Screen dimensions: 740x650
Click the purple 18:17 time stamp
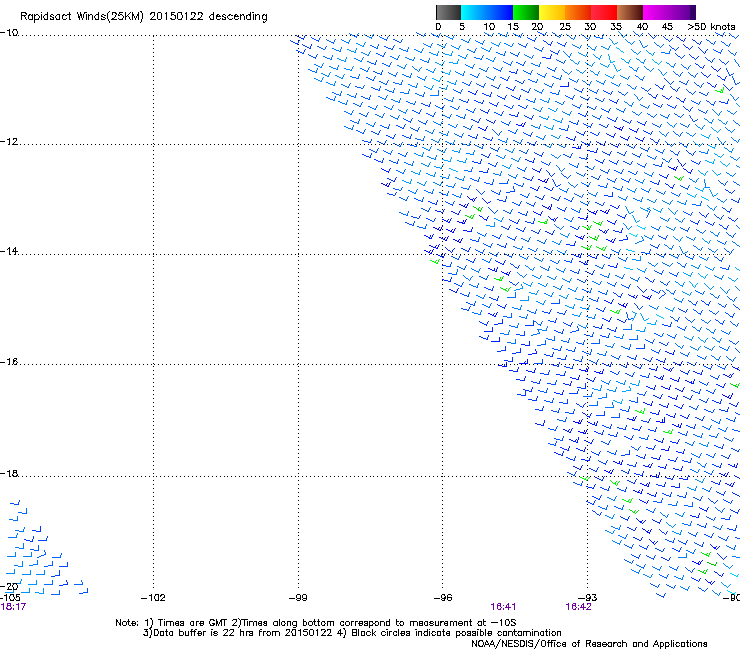[13, 607]
